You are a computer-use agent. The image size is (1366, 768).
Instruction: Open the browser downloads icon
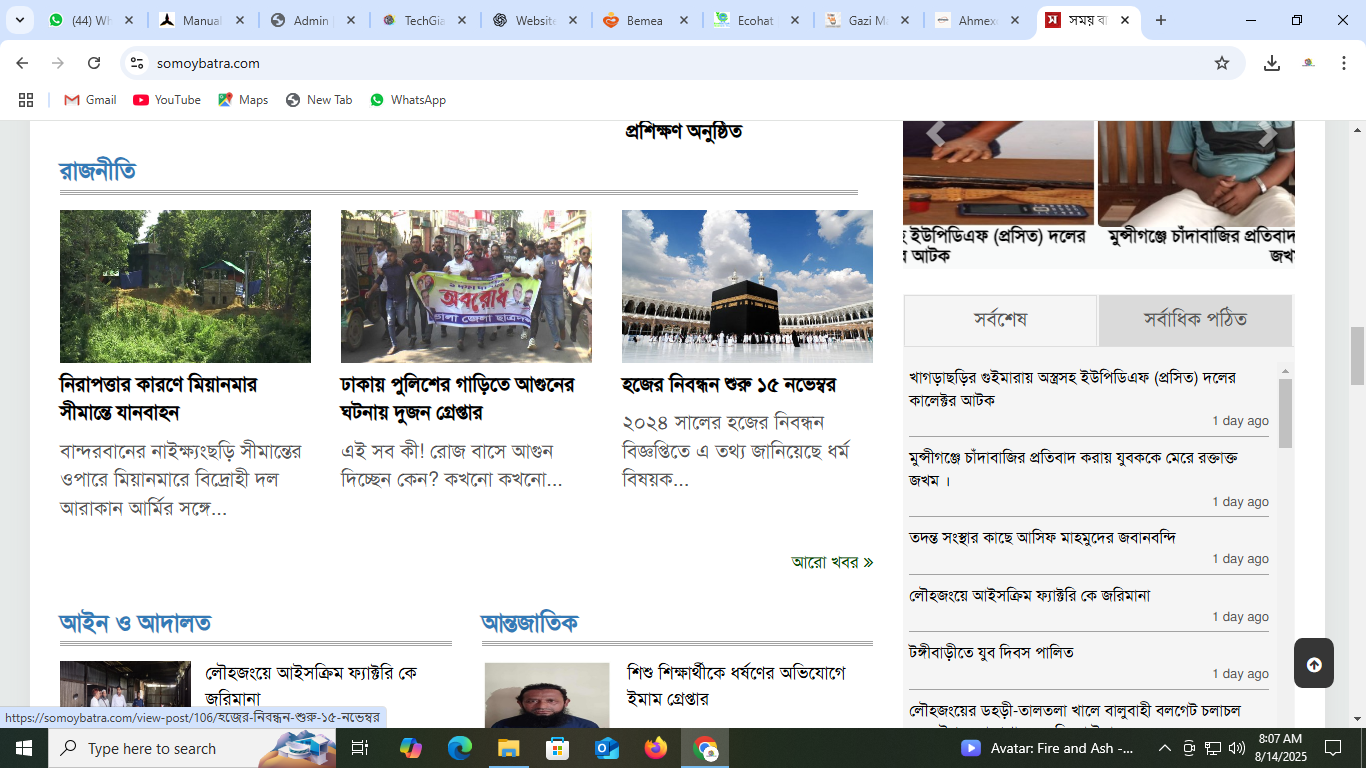[1271, 63]
